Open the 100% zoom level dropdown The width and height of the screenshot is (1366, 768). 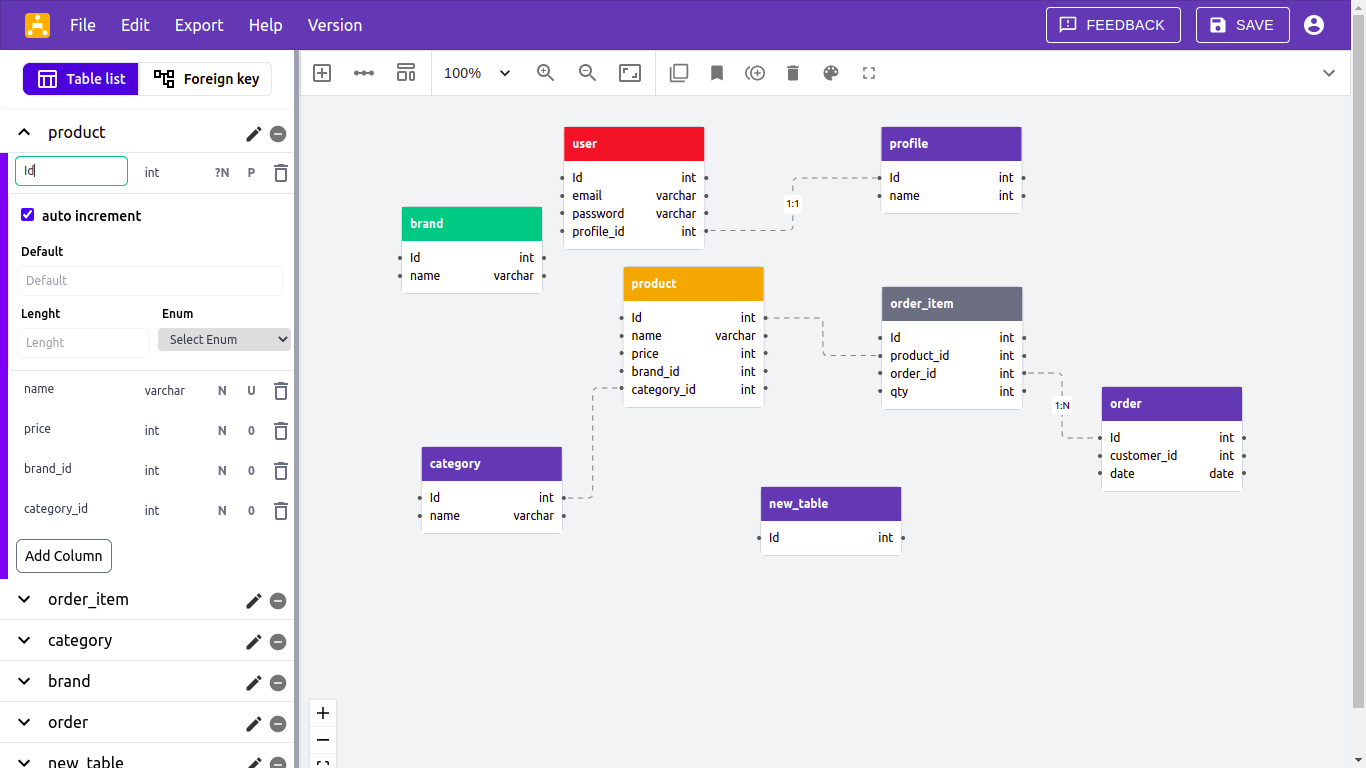(478, 73)
